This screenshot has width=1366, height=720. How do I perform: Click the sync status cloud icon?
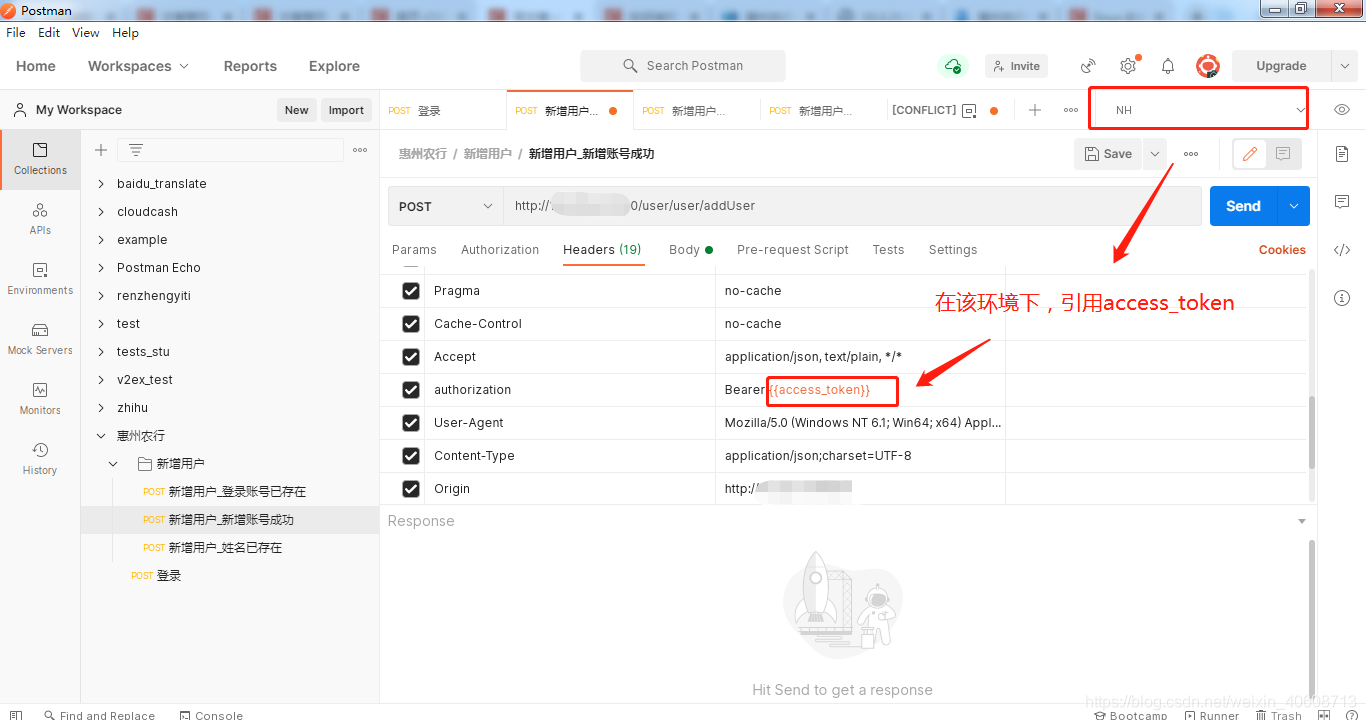(x=952, y=66)
